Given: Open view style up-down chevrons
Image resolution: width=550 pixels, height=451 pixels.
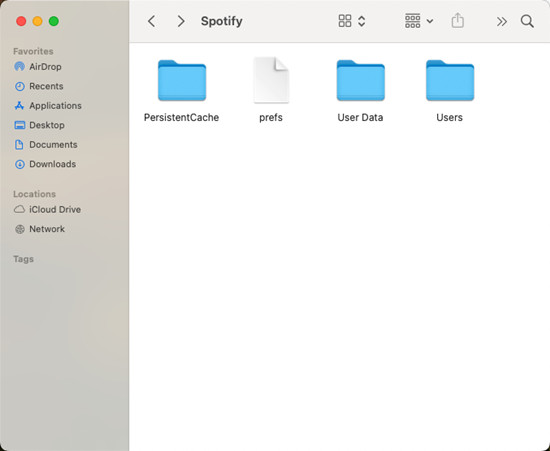Looking at the screenshot, I should tap(362, 21).
